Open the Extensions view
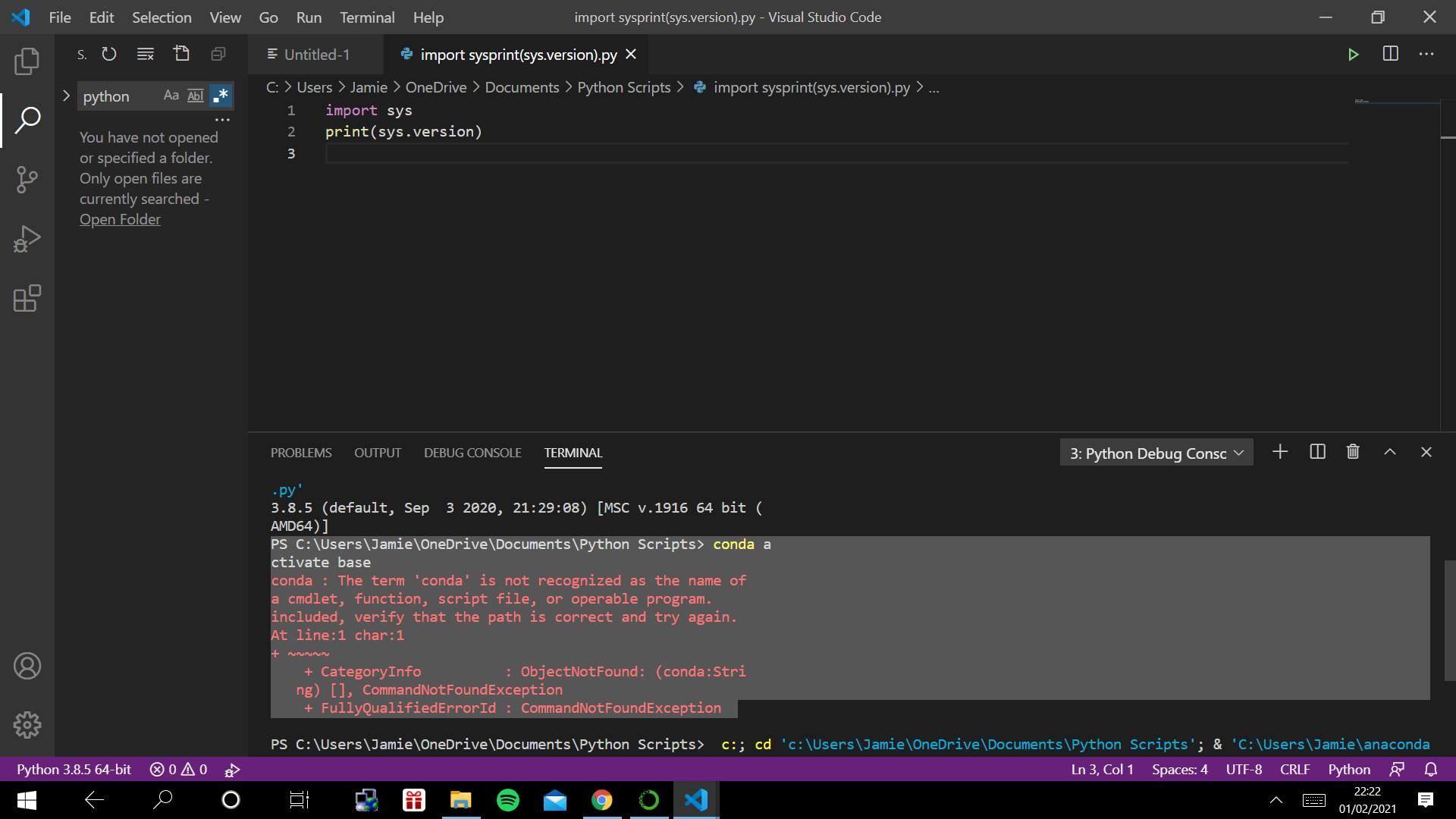This screenshot has width=1456, height=819. 27,299
